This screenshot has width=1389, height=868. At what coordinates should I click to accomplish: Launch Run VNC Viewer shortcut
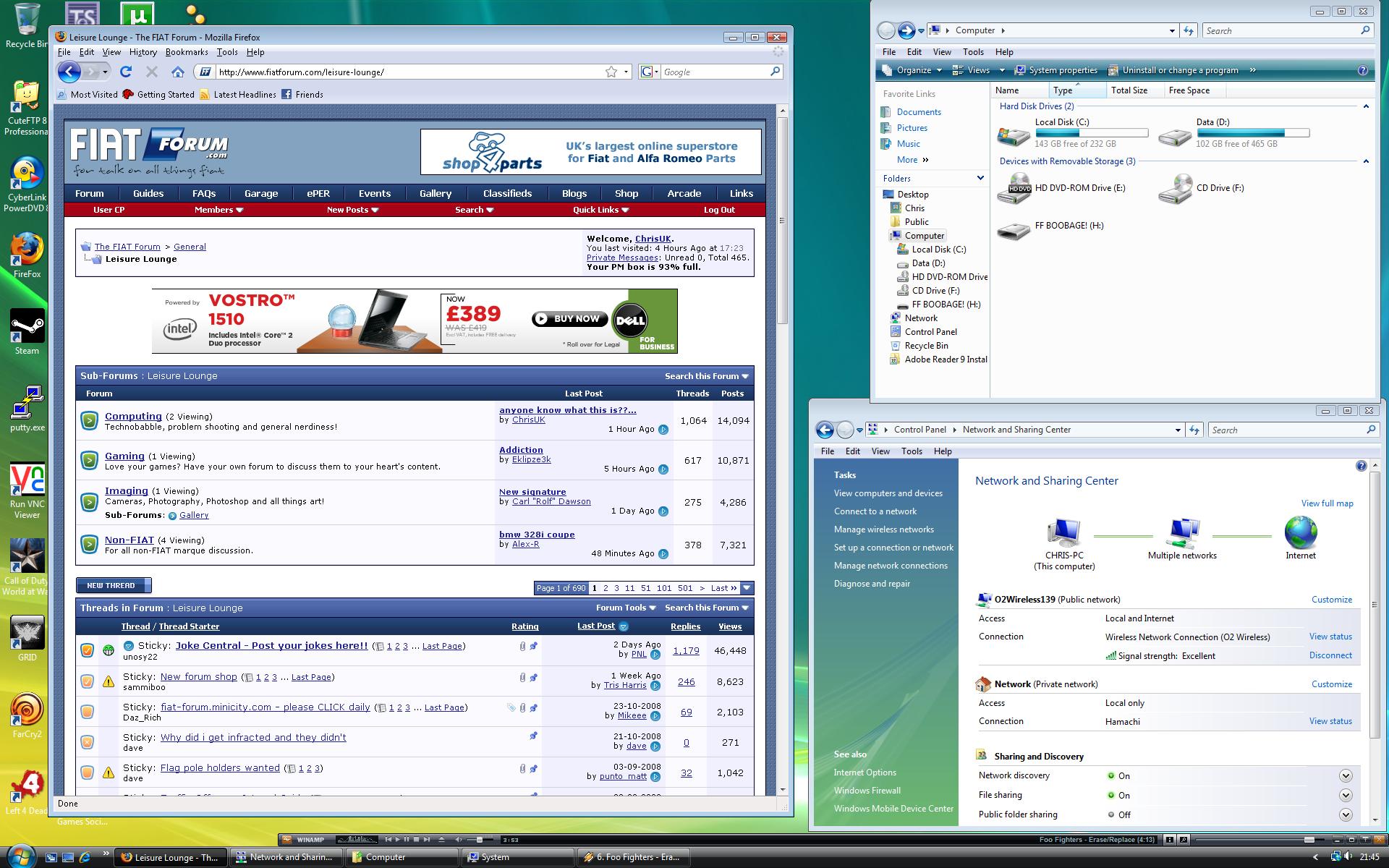27,491
